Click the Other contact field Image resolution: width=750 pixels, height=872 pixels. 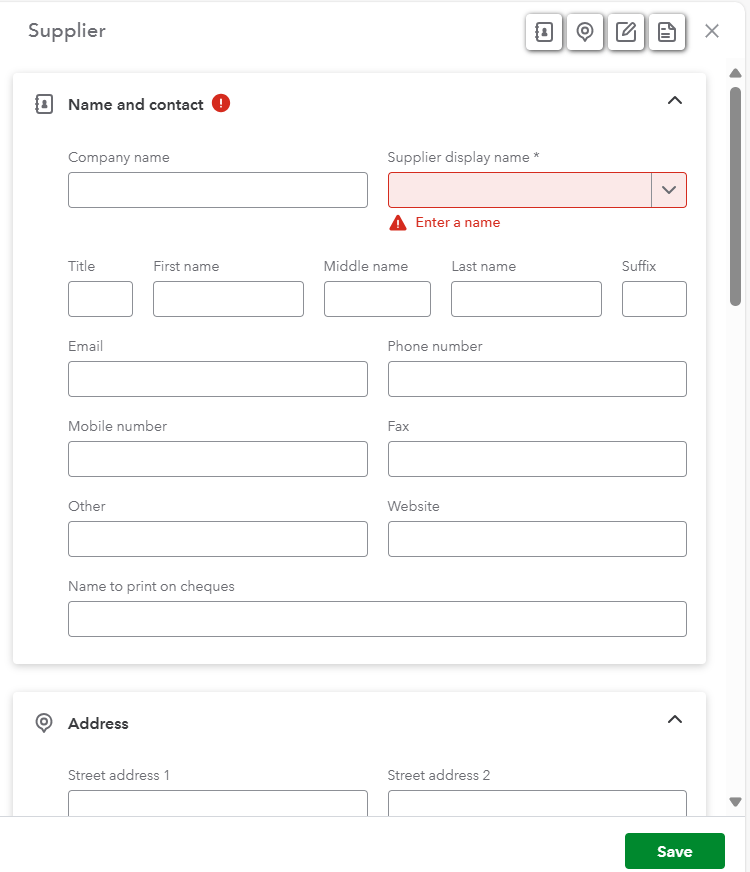coord(218,539)
